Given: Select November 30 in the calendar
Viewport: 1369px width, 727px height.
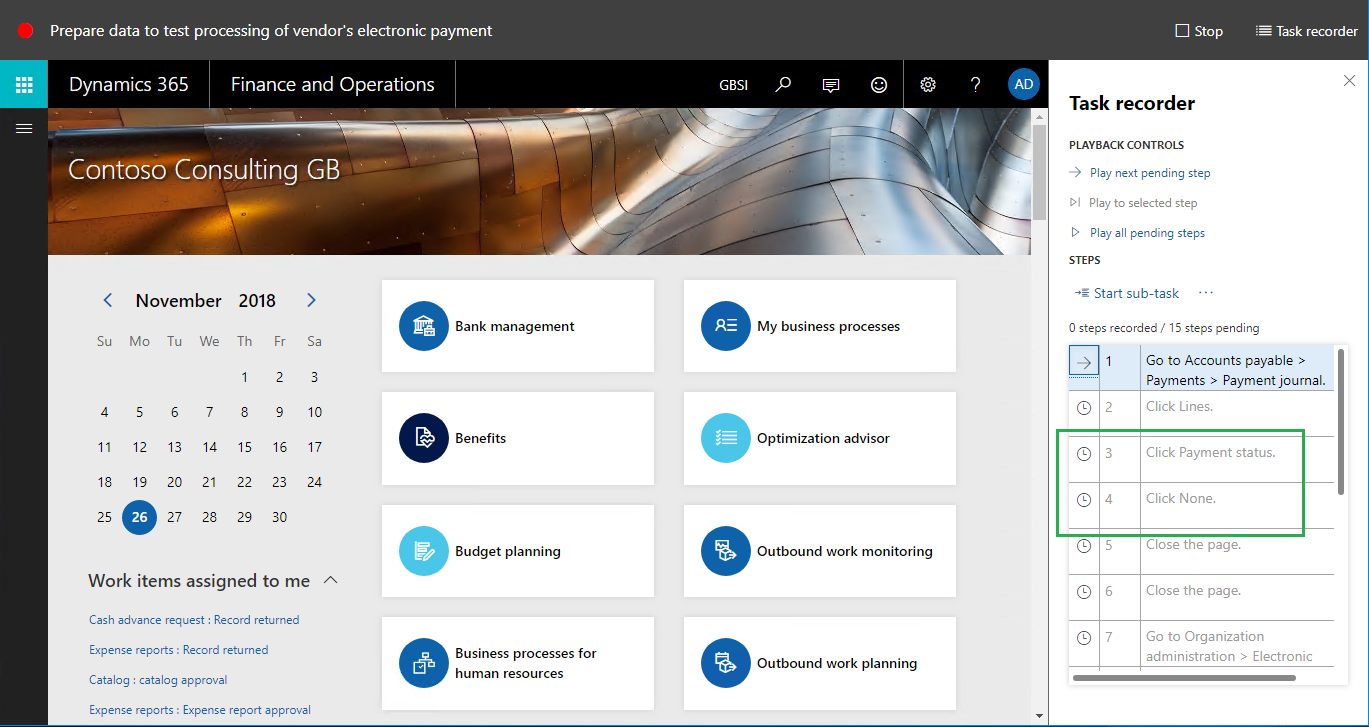Looking at the screenshot, I should (279, 517).
